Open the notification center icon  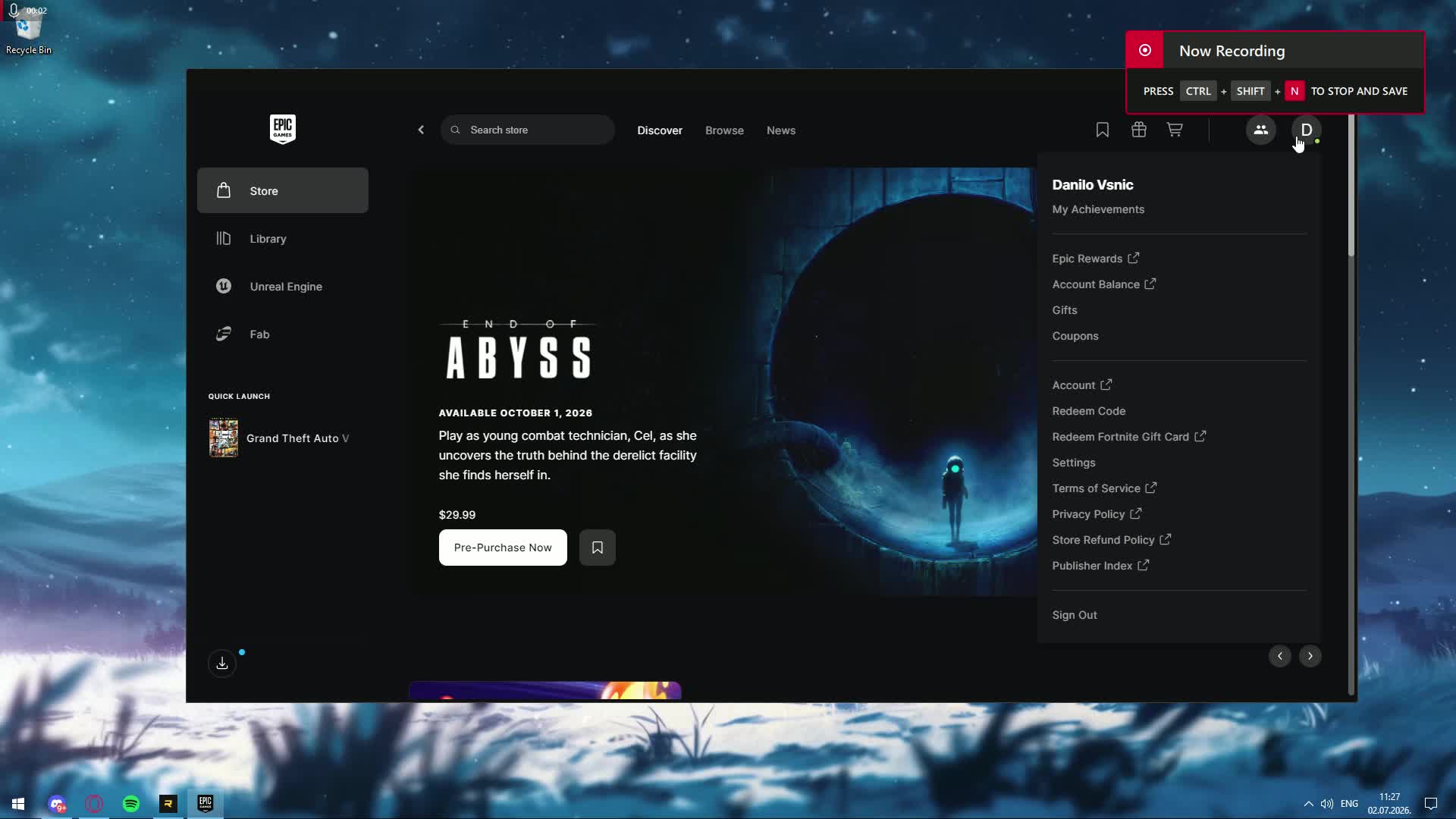[1431, 804]
